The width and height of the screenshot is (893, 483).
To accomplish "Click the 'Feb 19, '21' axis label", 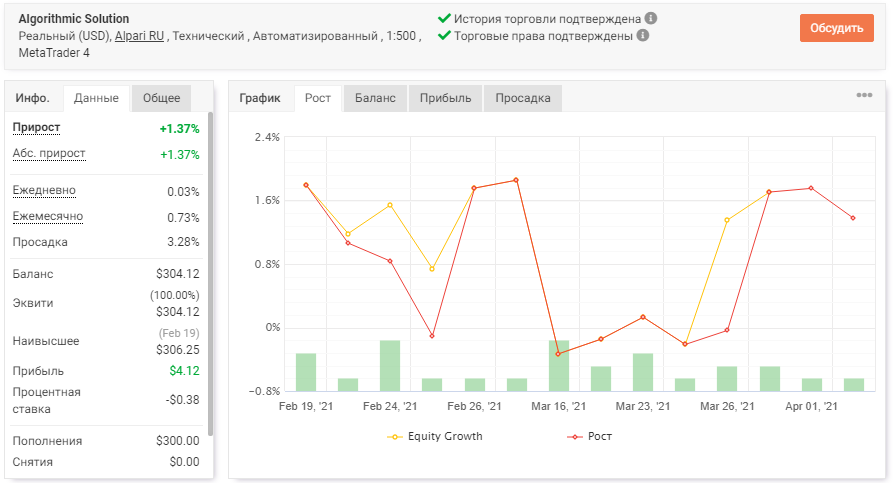I will click(306, 406).
